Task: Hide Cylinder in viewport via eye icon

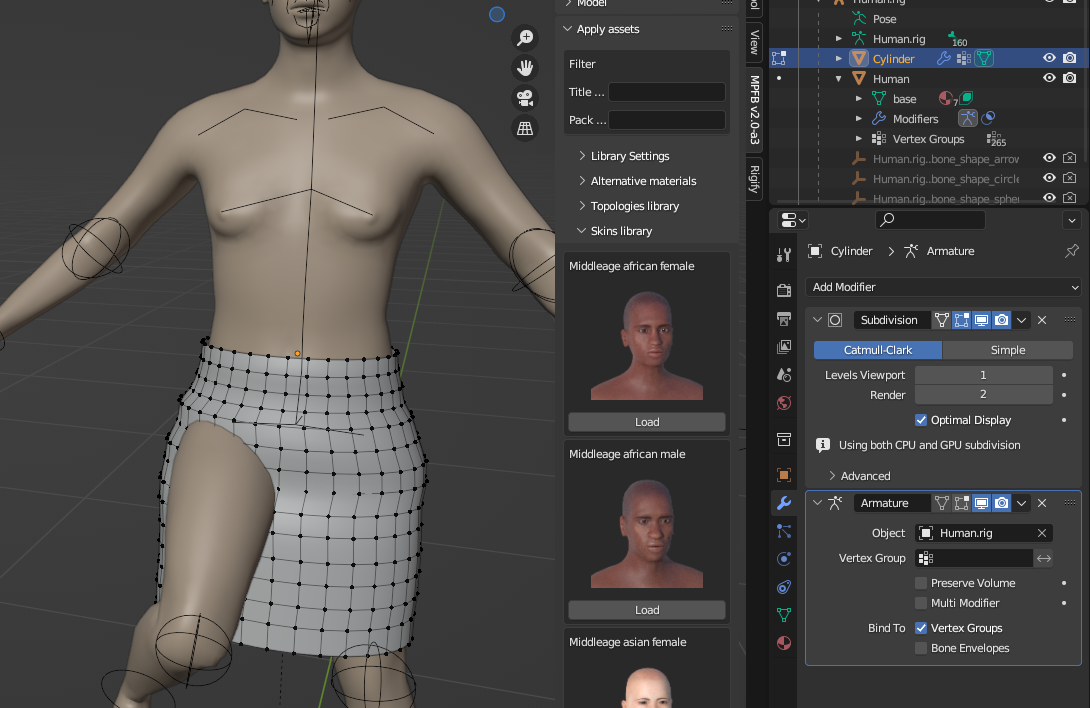Action: pos(1049,58)
